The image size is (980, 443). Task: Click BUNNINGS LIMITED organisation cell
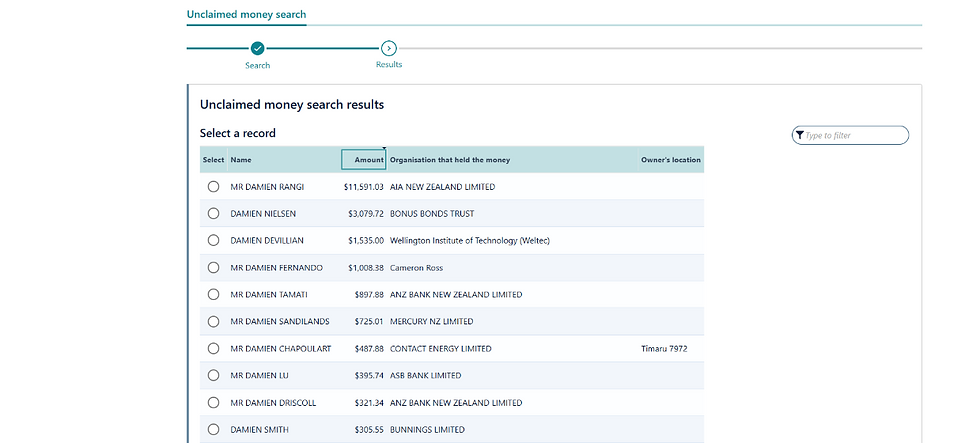pos(428,430)
